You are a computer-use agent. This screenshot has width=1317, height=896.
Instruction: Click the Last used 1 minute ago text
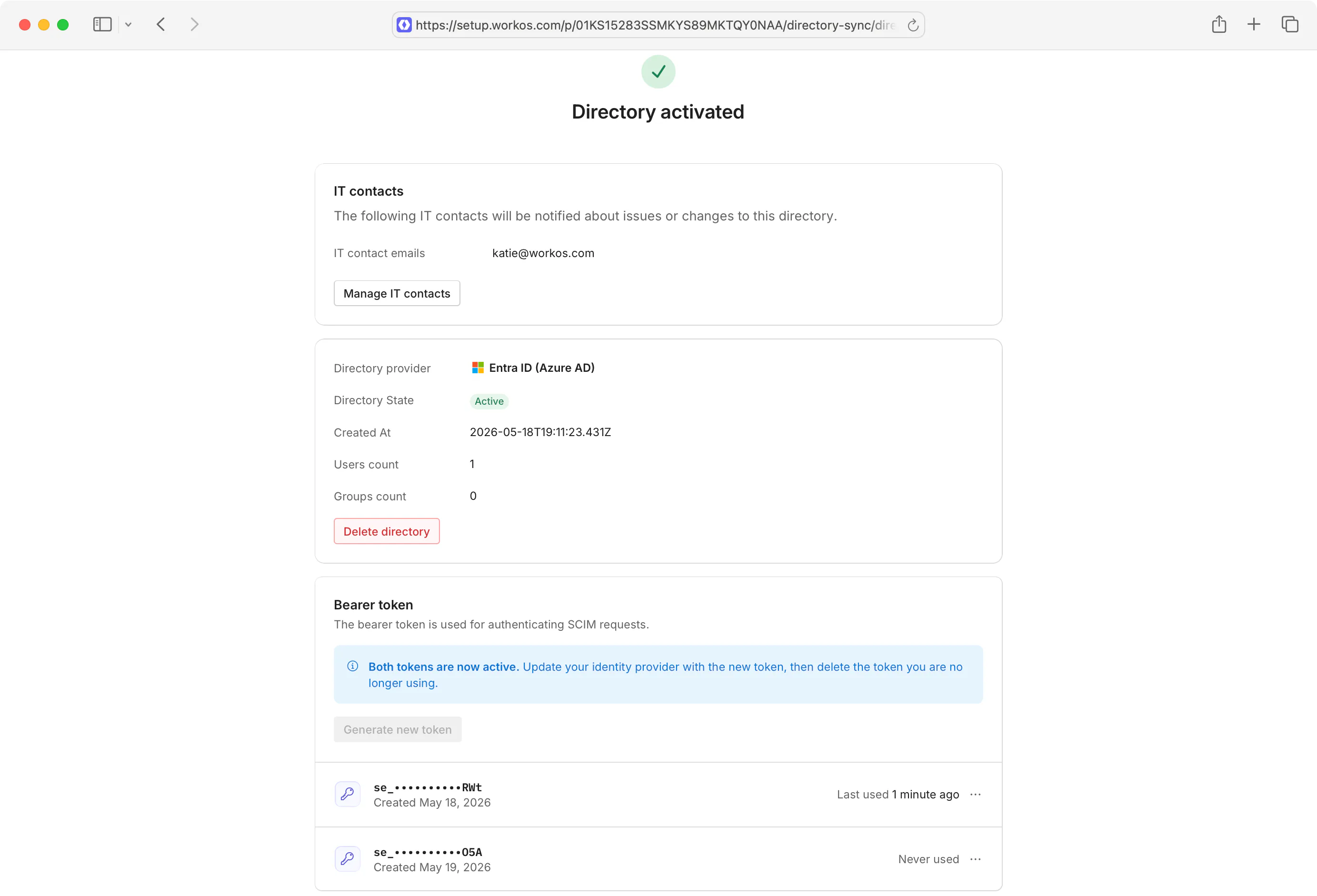(x=898, y=794)
